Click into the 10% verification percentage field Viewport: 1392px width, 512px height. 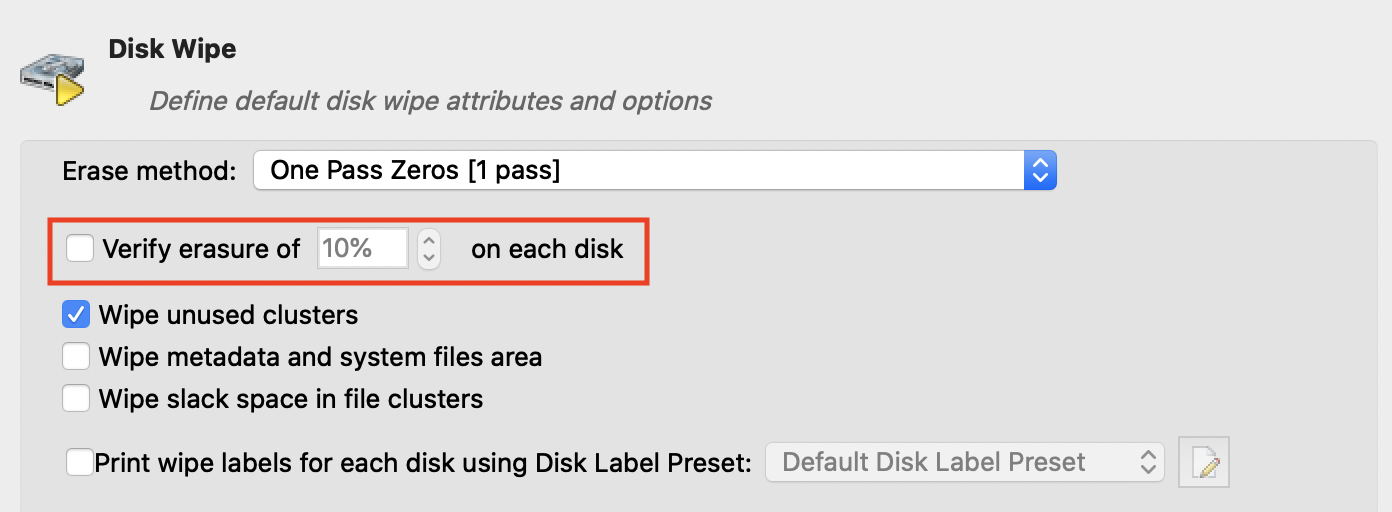pos(361,248)
